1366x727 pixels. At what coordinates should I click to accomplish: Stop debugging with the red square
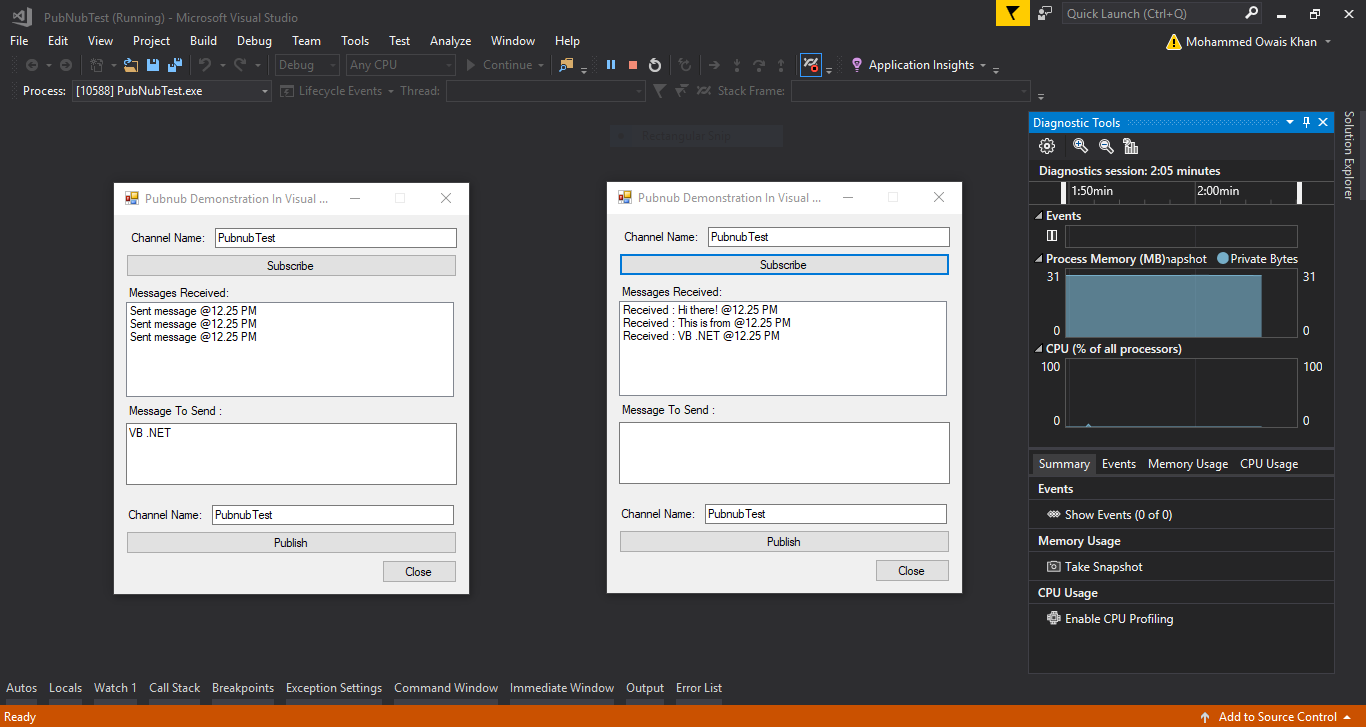coord(633,65)
